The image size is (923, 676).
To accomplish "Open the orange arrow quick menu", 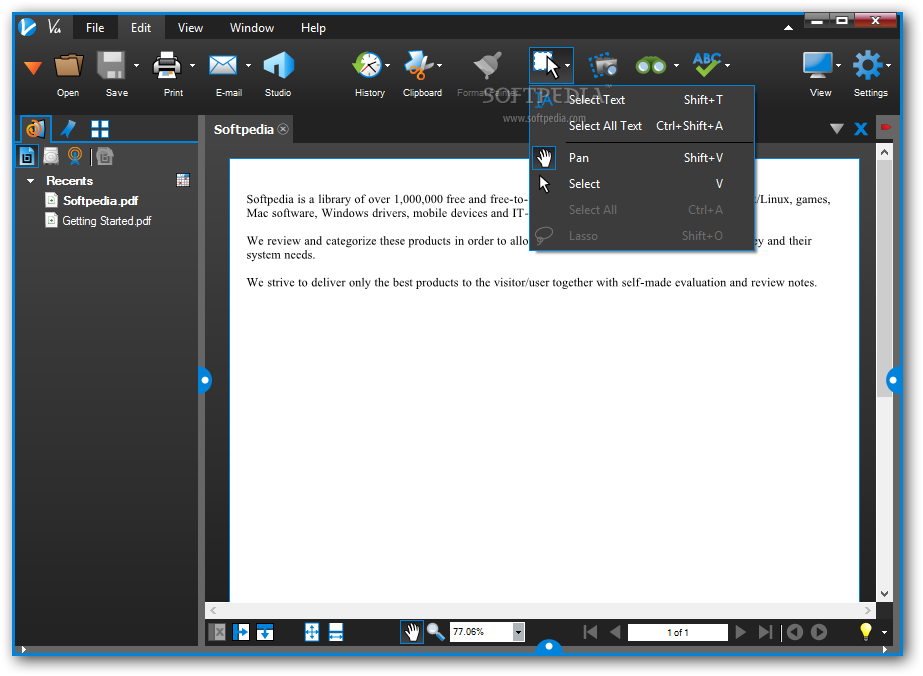I will click(x=33, y=68).
